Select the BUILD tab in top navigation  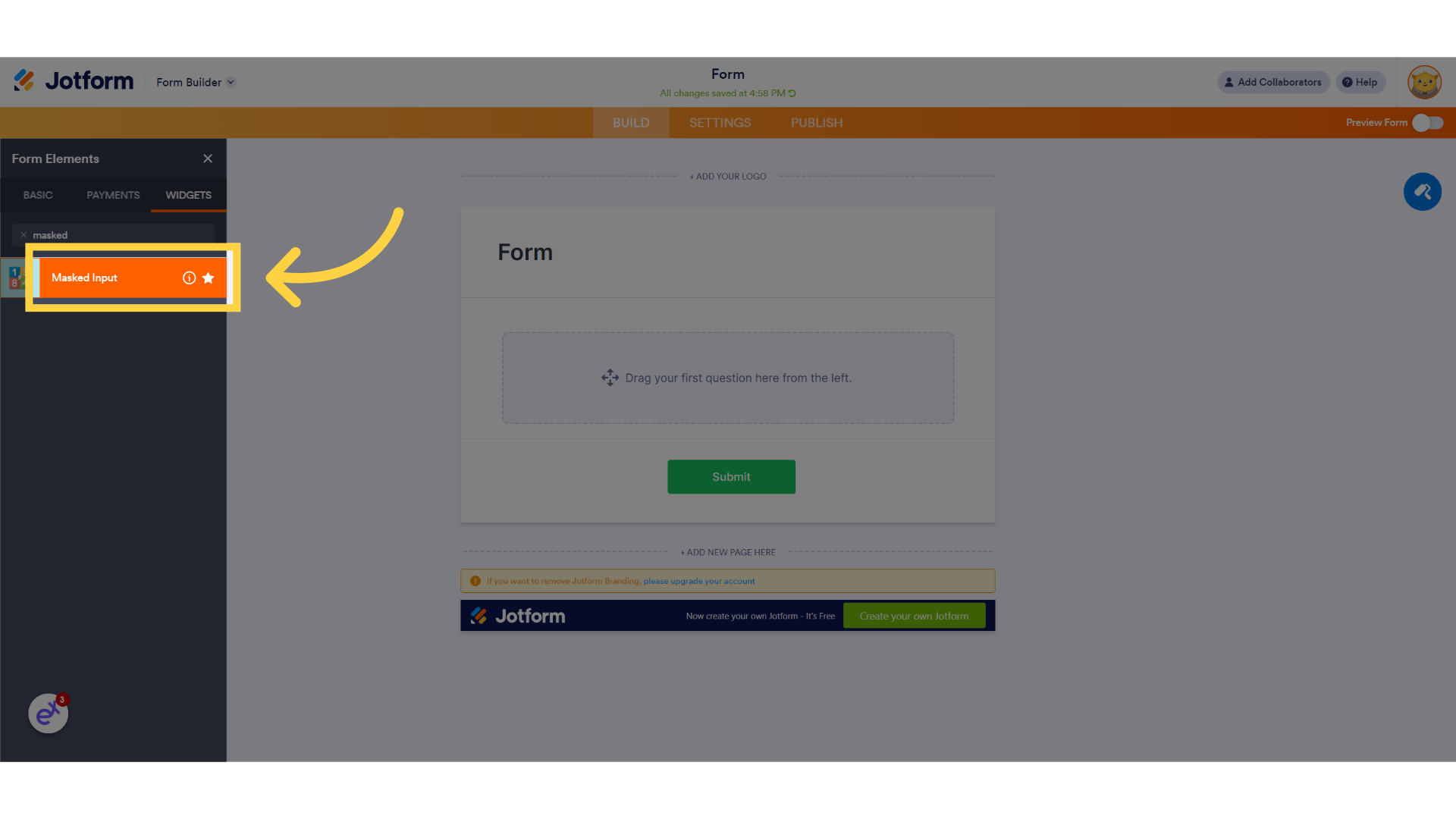pyautogui.click(x=631, y=122)
